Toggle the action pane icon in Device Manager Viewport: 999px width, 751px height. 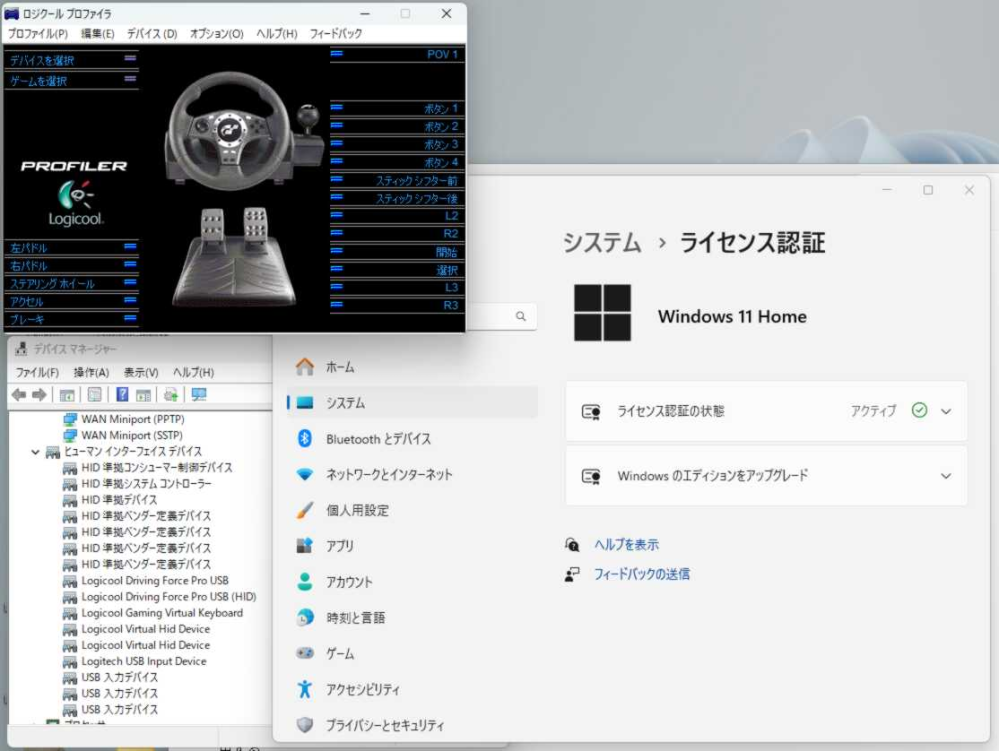tap(143, 395)
